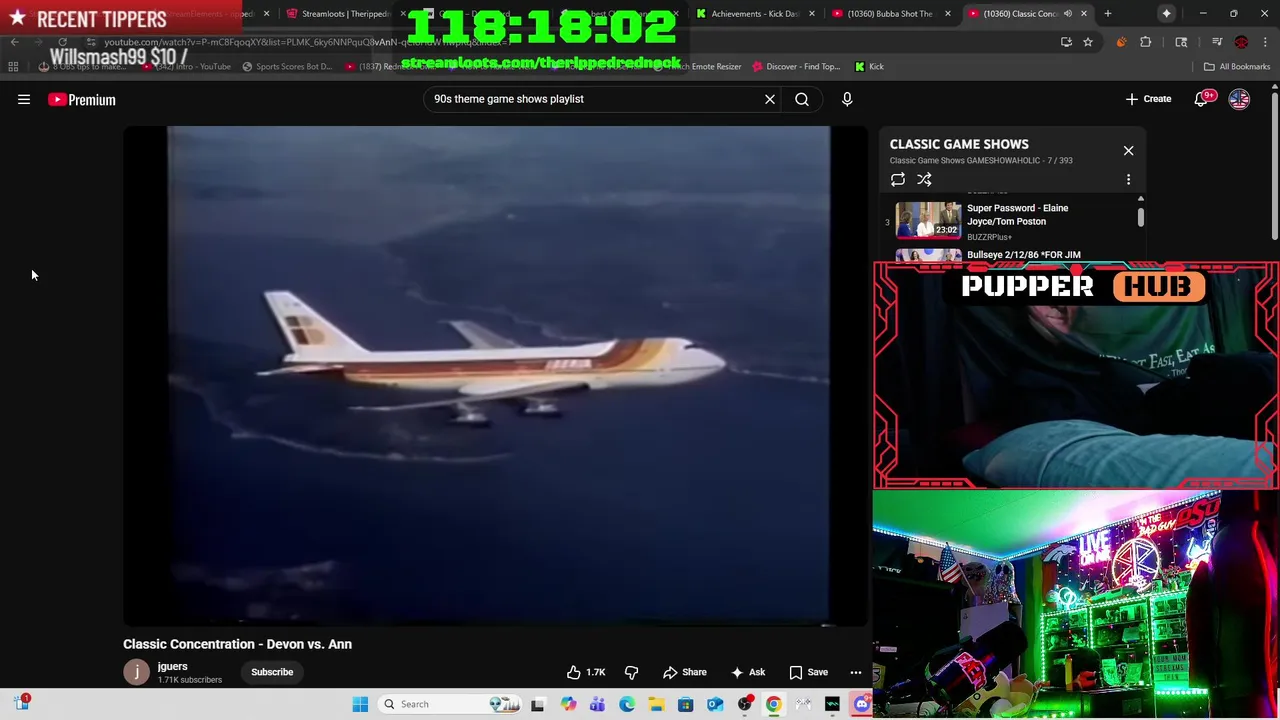Launch Copilot from the taskbar
The image size is (1280, 720).
click(568, 704)
